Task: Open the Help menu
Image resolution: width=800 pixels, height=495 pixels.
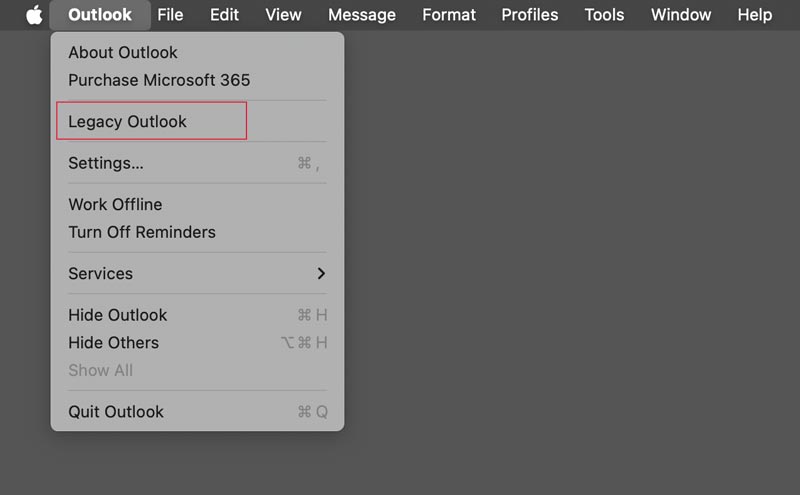Action: pyautogui.click(x=754, y=15)
